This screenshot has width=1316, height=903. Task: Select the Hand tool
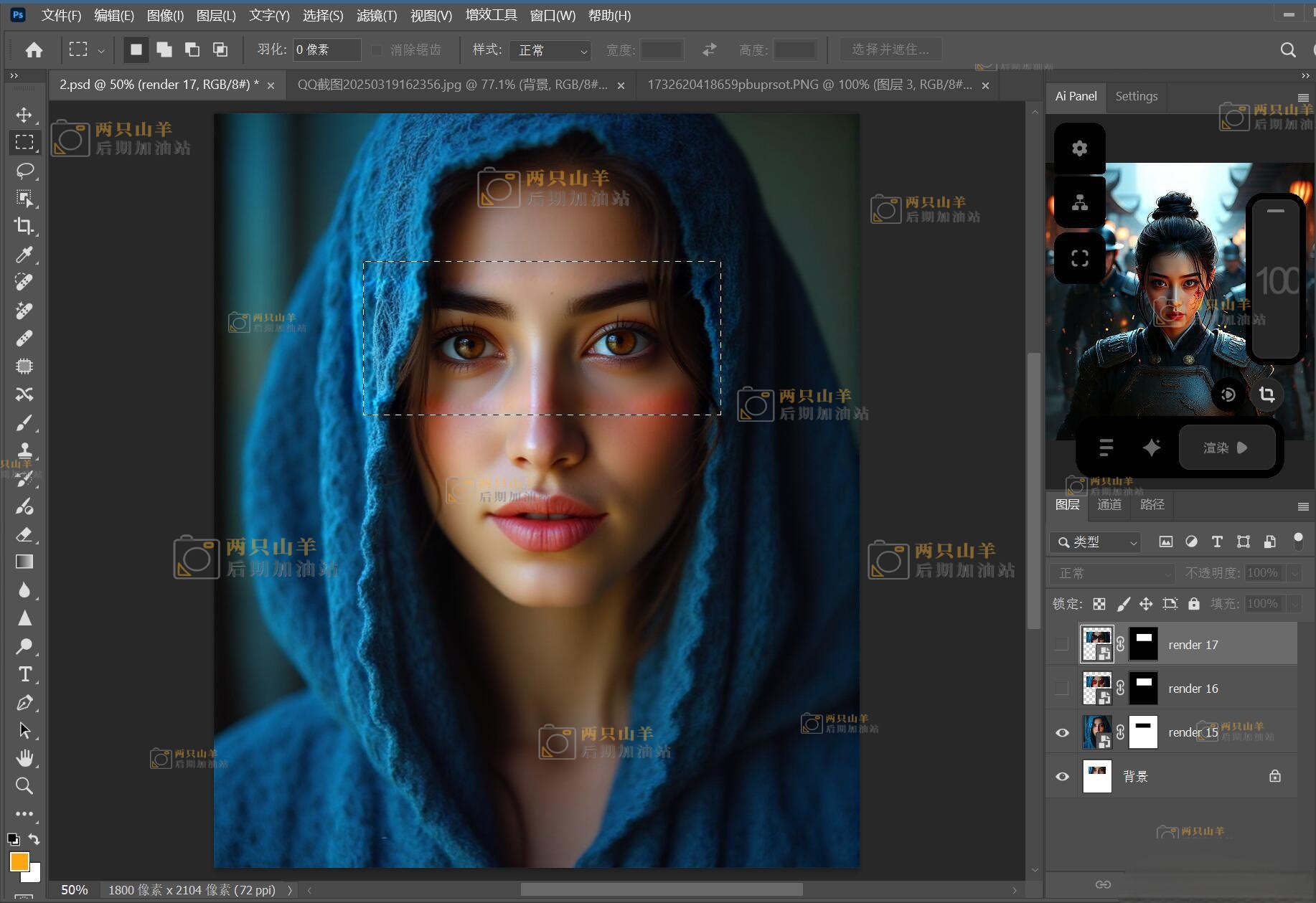click(24, 758)
